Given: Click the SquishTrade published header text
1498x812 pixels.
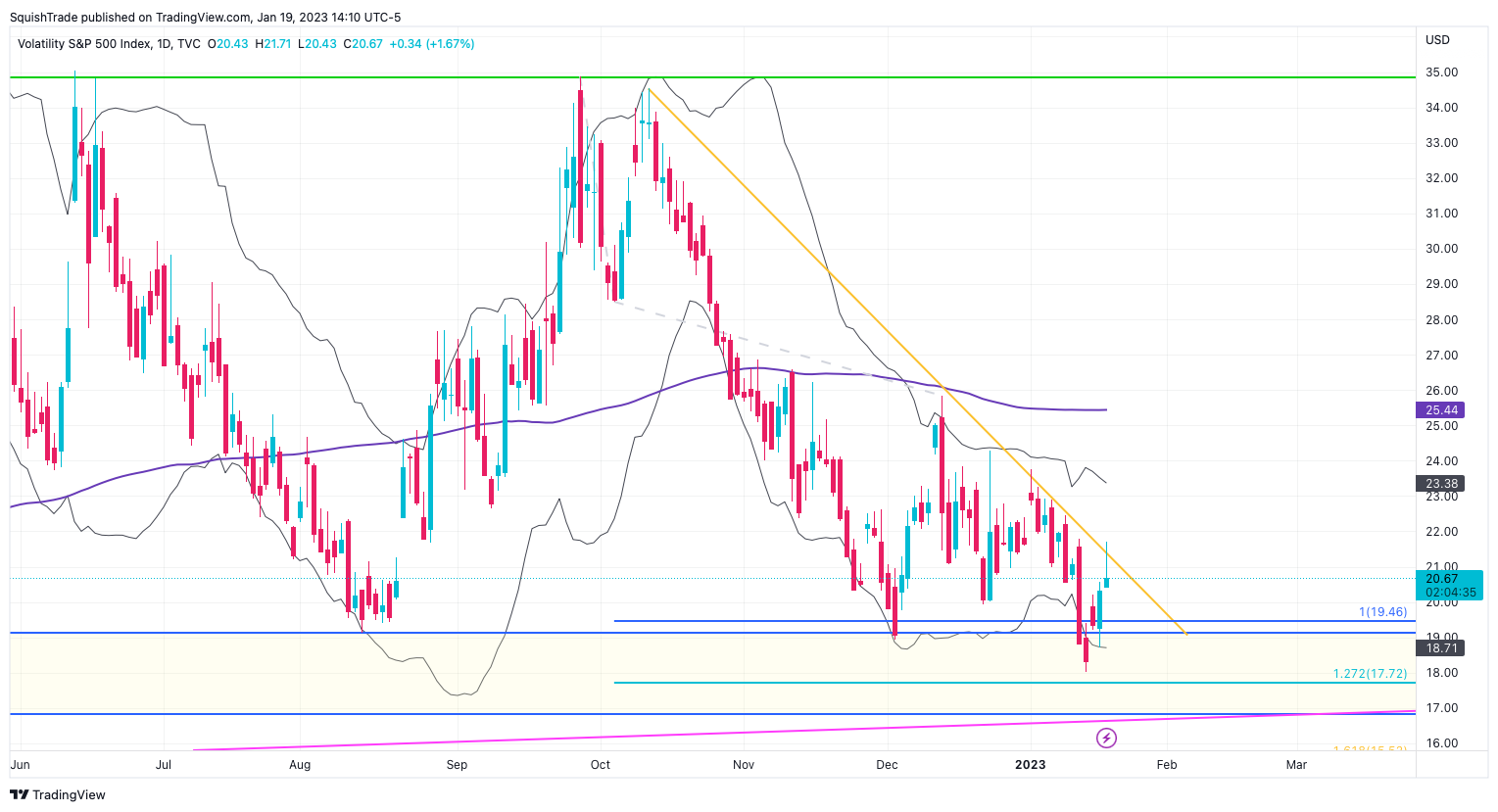Looking at the screenshot, I should click(x=206, y=17).
